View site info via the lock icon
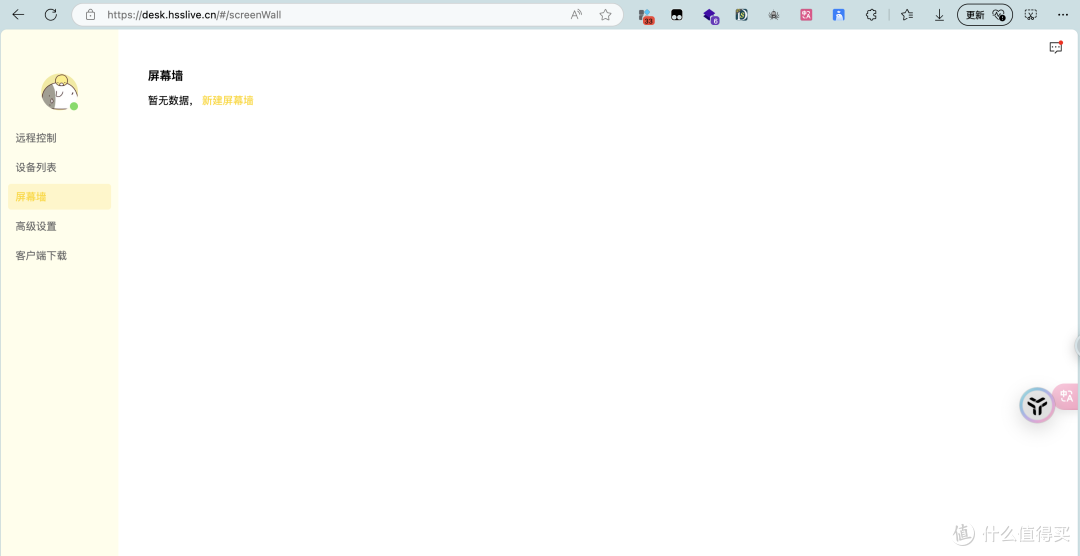 click(90, 14)
